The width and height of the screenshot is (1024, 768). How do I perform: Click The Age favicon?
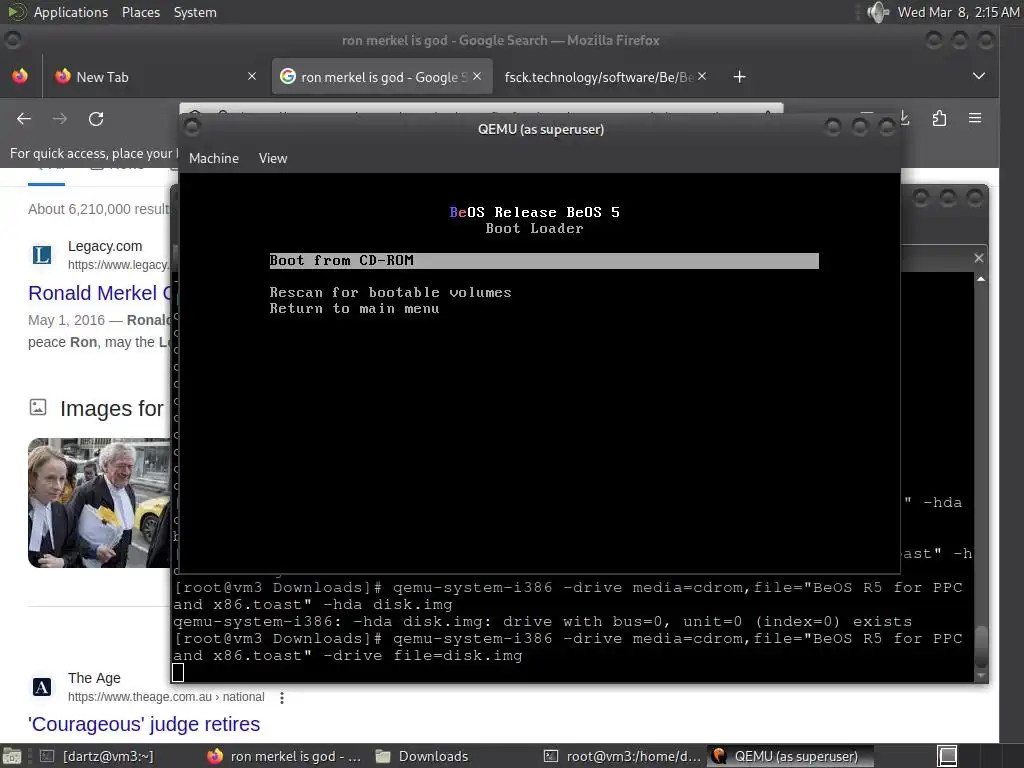42,687
